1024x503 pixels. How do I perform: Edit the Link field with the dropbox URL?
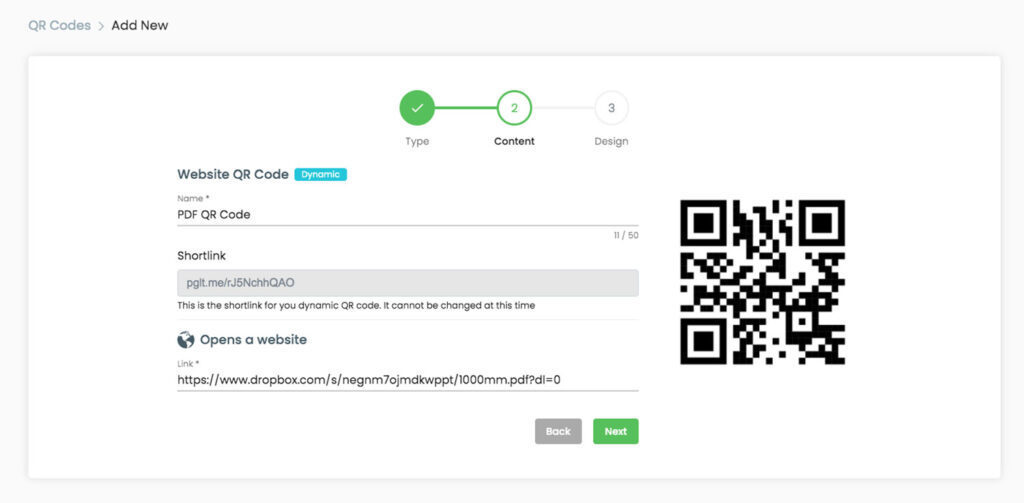[x=408, y=379]
